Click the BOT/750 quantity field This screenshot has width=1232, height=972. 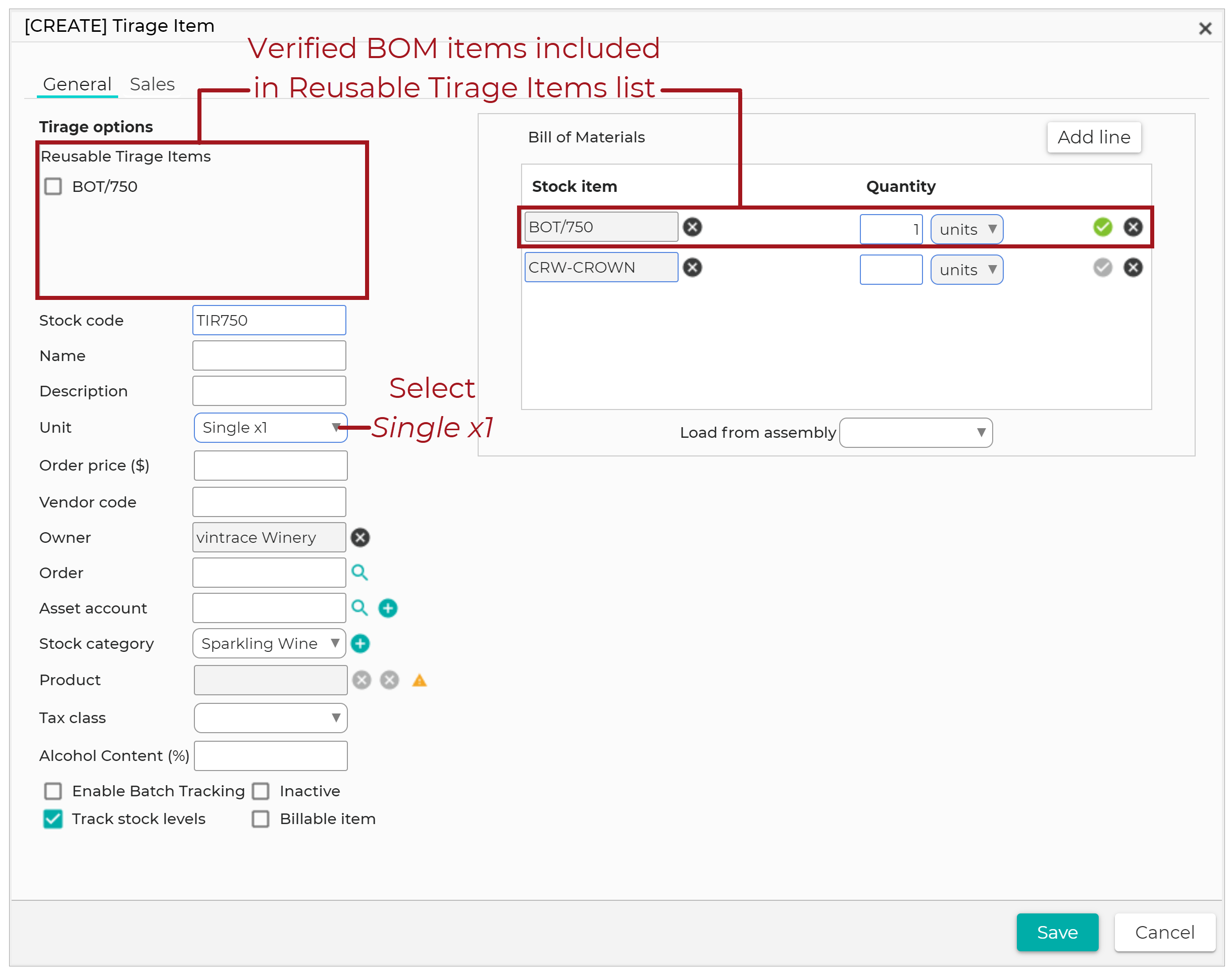click(891, 229)
